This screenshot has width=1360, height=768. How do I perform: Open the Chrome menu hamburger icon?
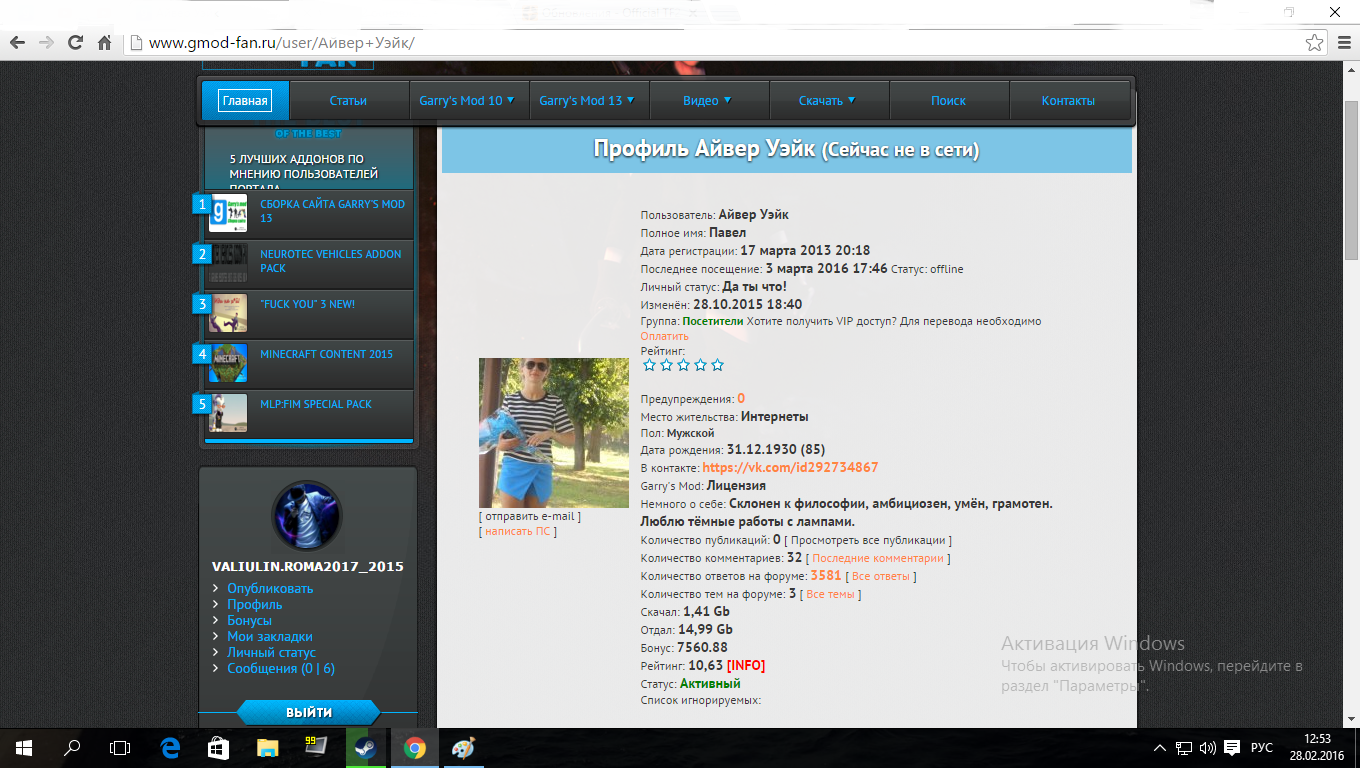tap(1343, 43)
